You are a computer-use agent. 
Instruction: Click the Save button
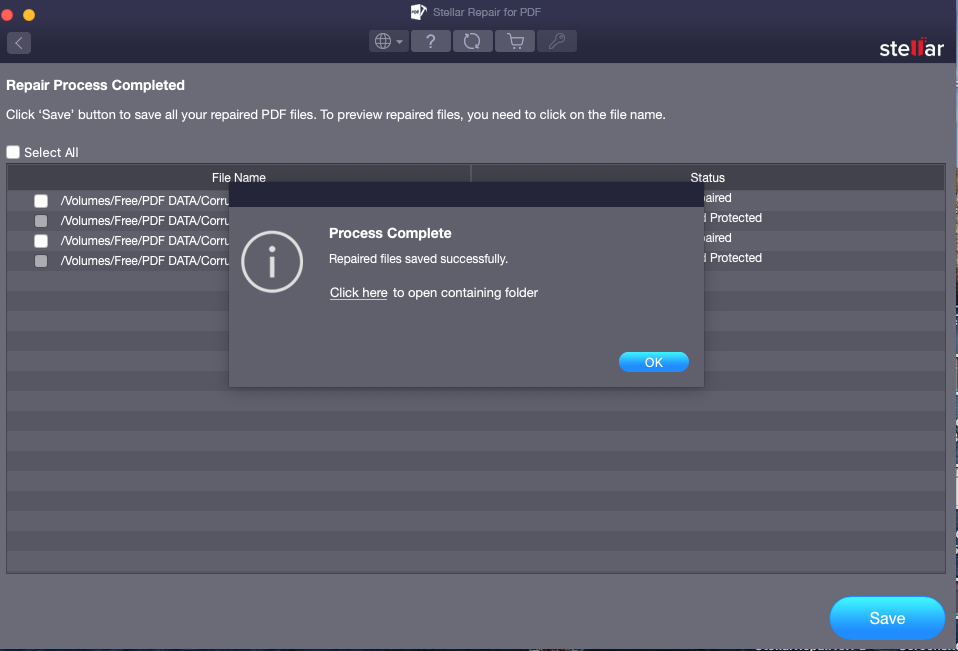click(886, 618)
